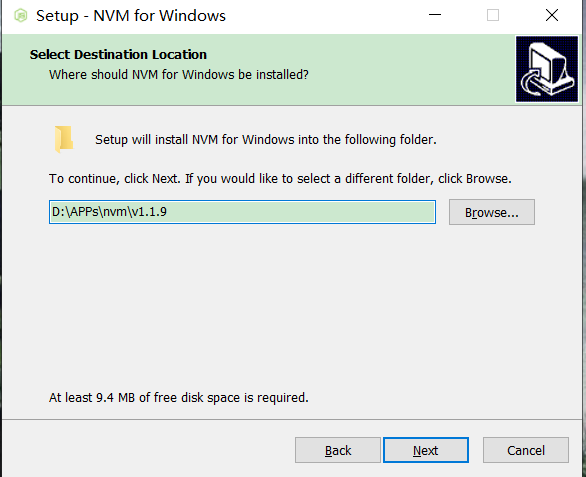586x477 pixels.
Task: Click the installer computer image in header
Action: tap(547, 69)
